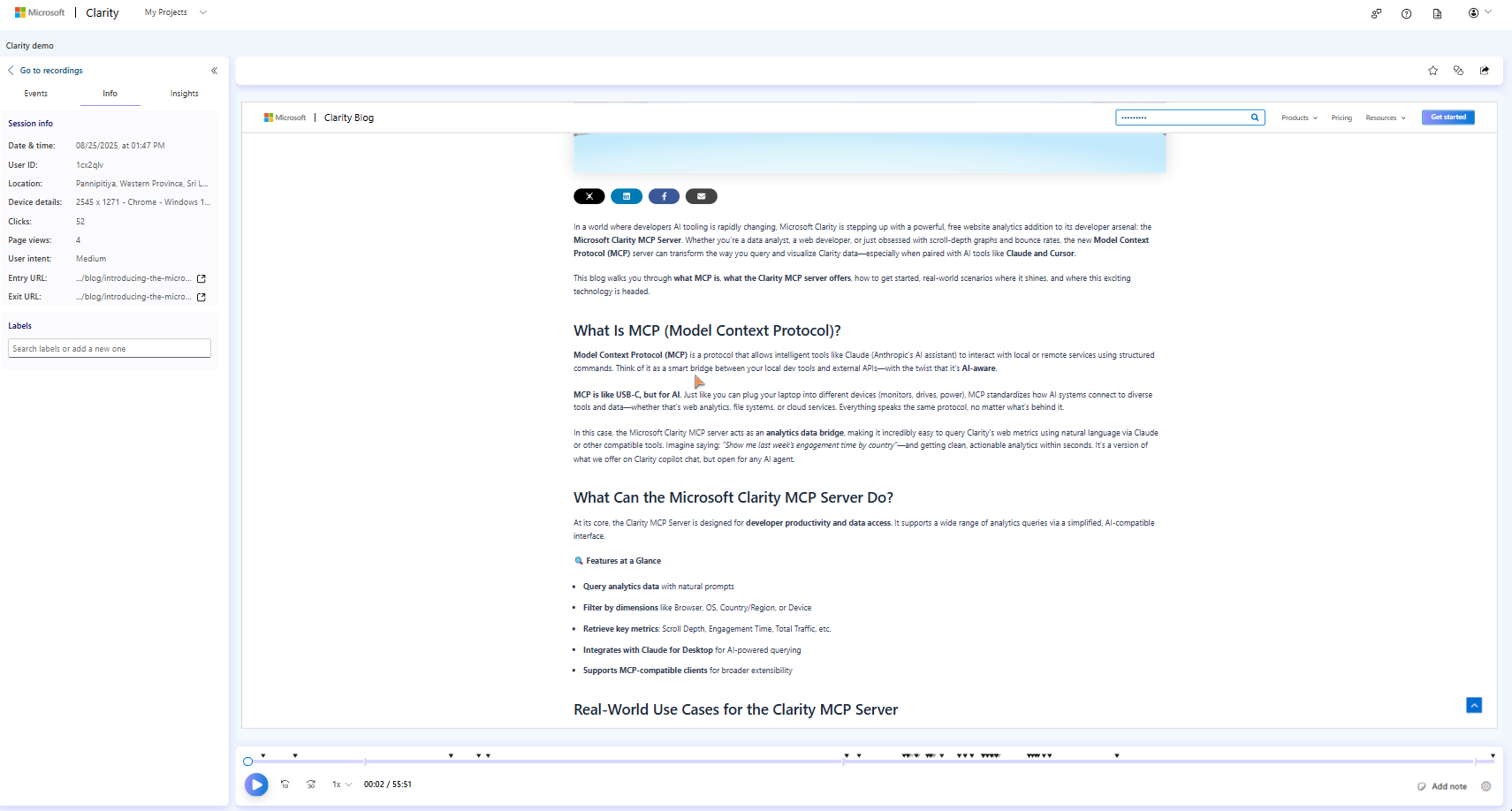Click the 'Features at a Glance' text
This screenshot has height=811, width=1512.
tap(623, 561)
